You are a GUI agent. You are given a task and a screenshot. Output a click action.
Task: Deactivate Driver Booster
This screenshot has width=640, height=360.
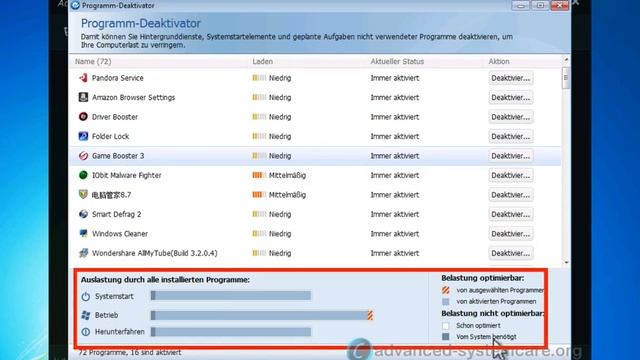pos(511,117)
